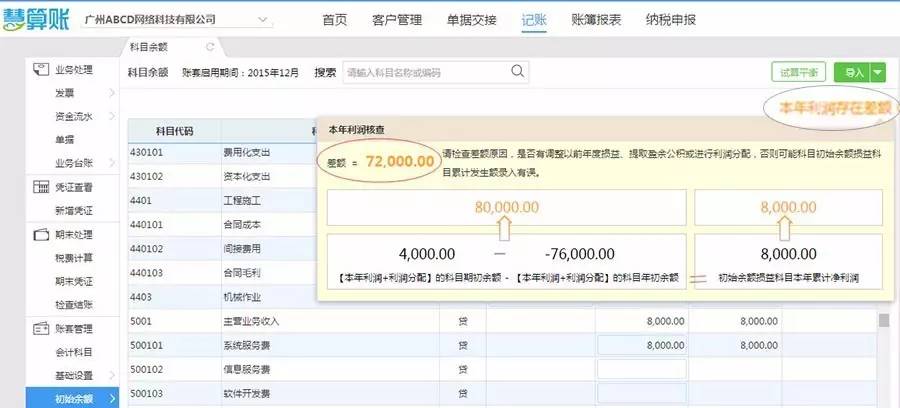The height and width of the screenshot is (408, 900).
Task: Expand the 资金流水 submenu chevron
Action: (111, 116)
